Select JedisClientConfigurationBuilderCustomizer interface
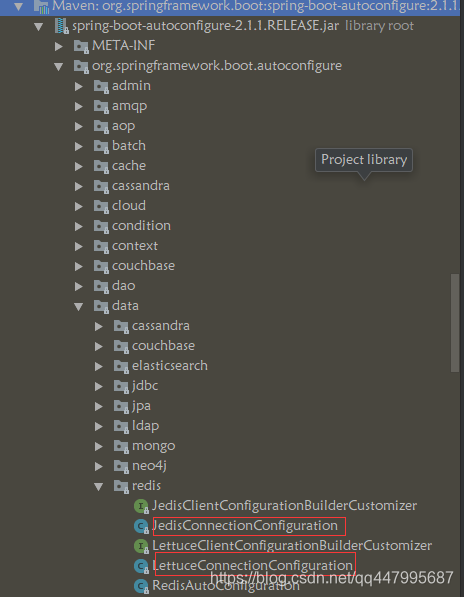The width and height of the screenshot is (464, 597). click(x=284, y=506)
